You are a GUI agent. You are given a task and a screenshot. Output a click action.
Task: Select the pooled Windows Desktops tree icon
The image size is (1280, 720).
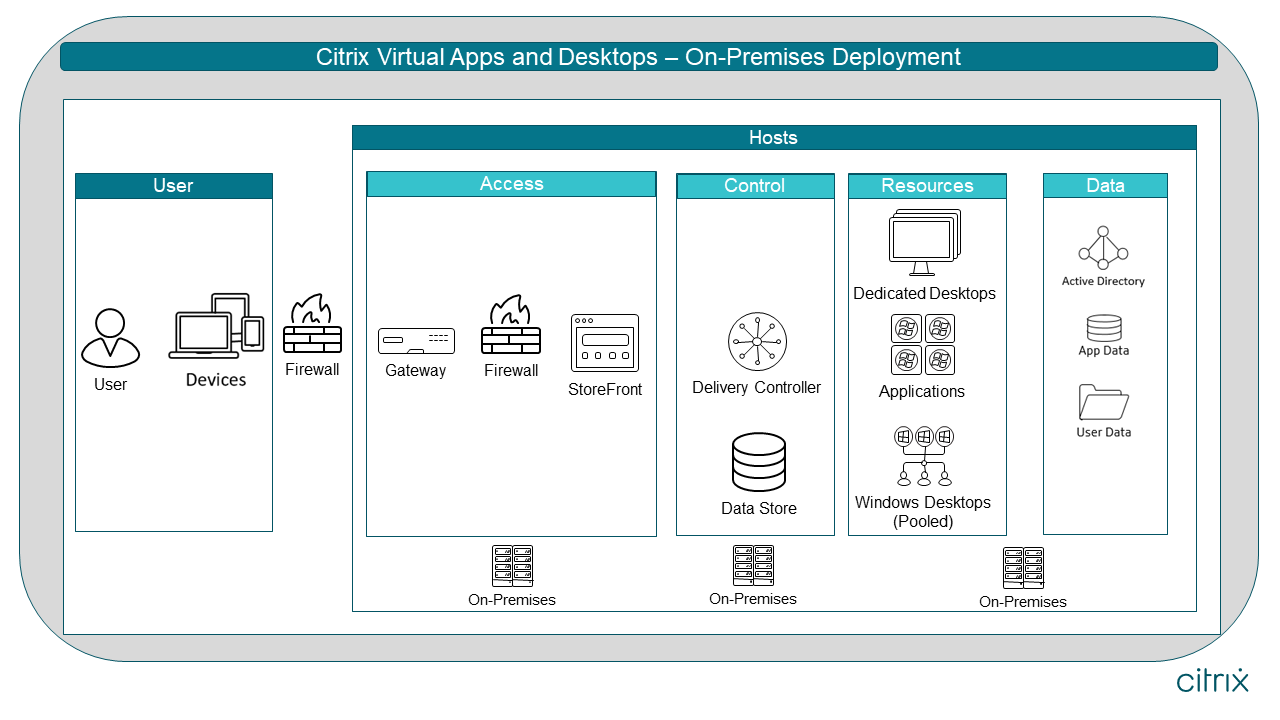tap(924, 456)
